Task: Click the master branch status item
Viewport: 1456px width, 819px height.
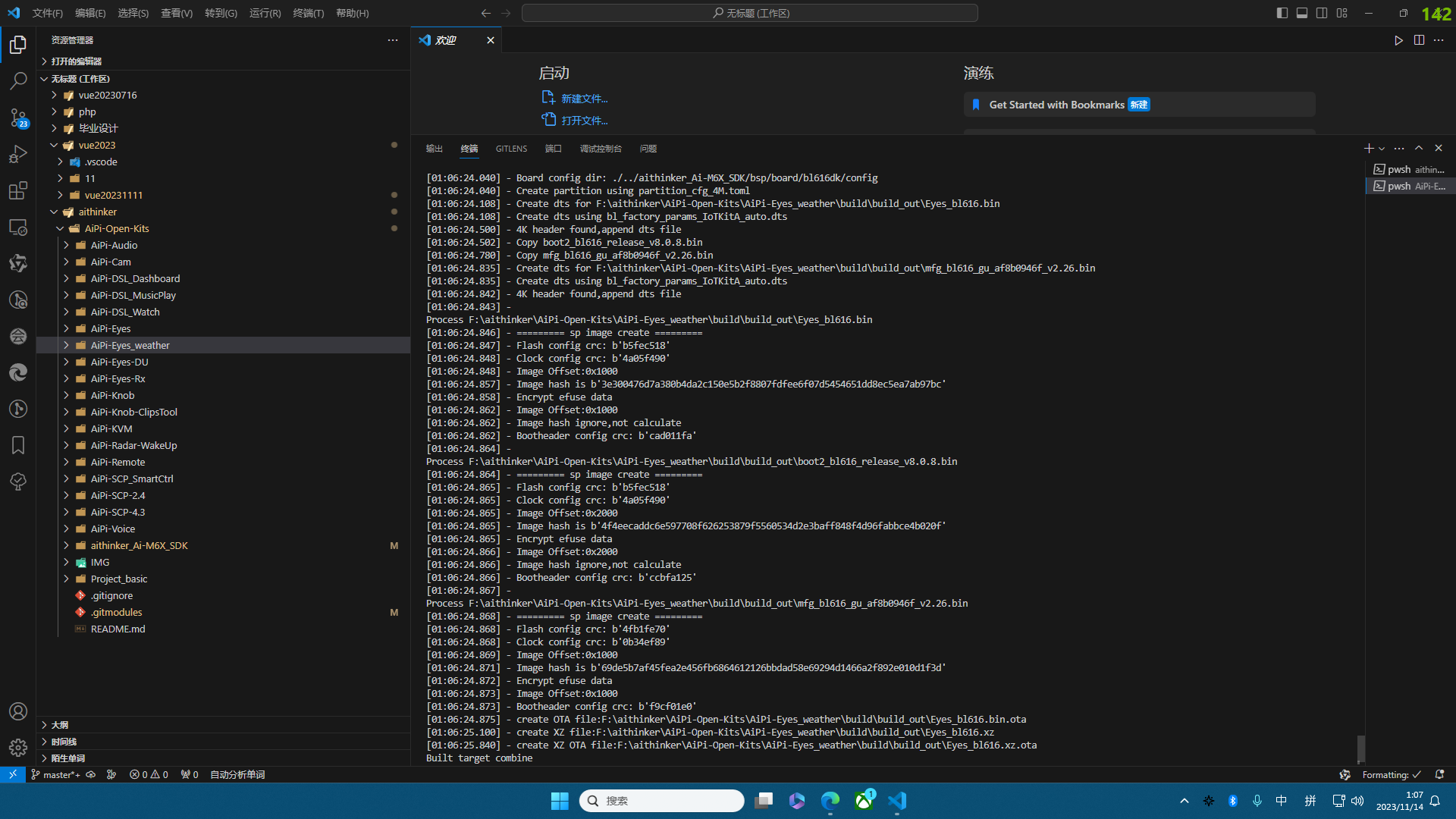Action: (56, 774)
